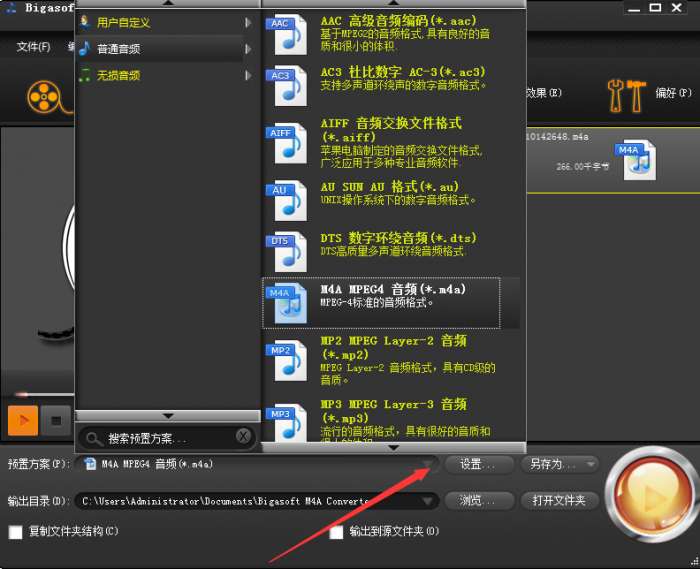Stop preview with the square stop button
The height and width of the screenshot is (569, 700).
click(x=56, y=420)
